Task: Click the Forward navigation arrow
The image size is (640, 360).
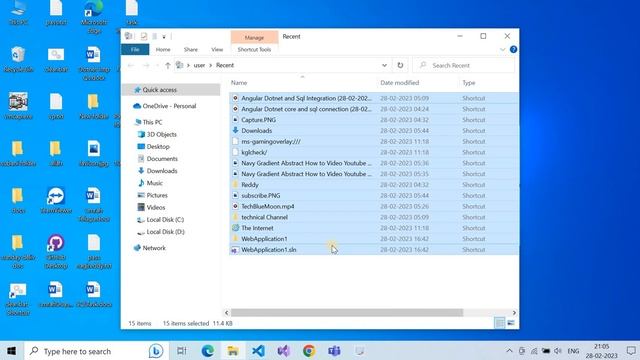Action: (x=146, y=65)
